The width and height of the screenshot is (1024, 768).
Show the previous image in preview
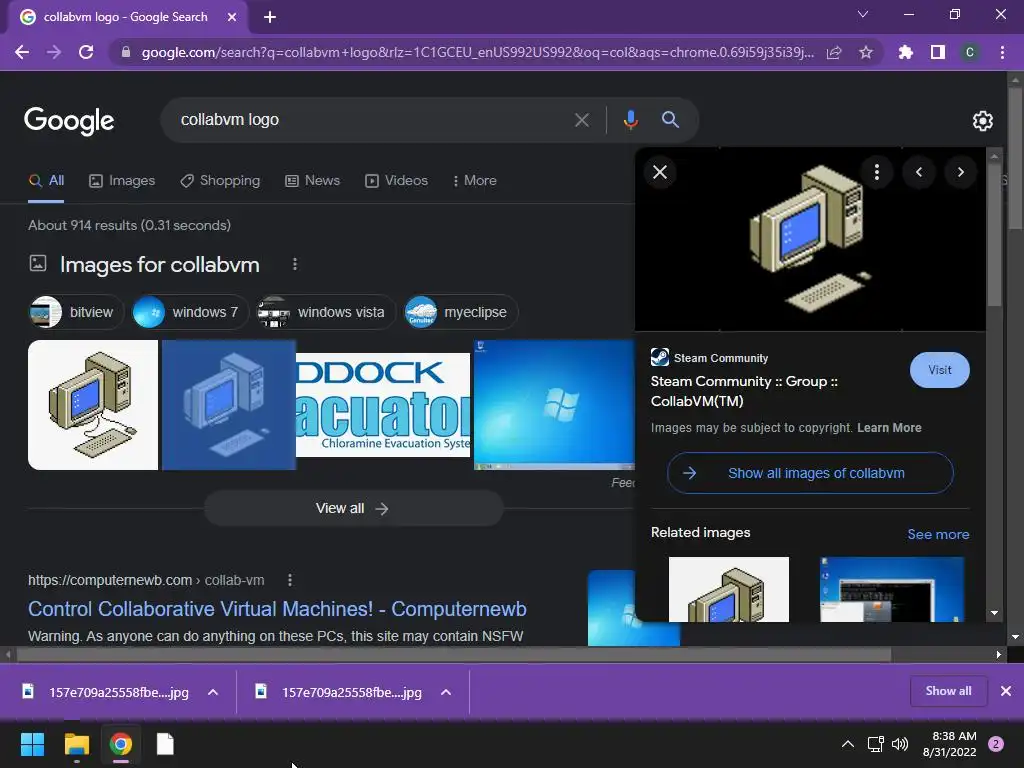click(x=919, y=172)
